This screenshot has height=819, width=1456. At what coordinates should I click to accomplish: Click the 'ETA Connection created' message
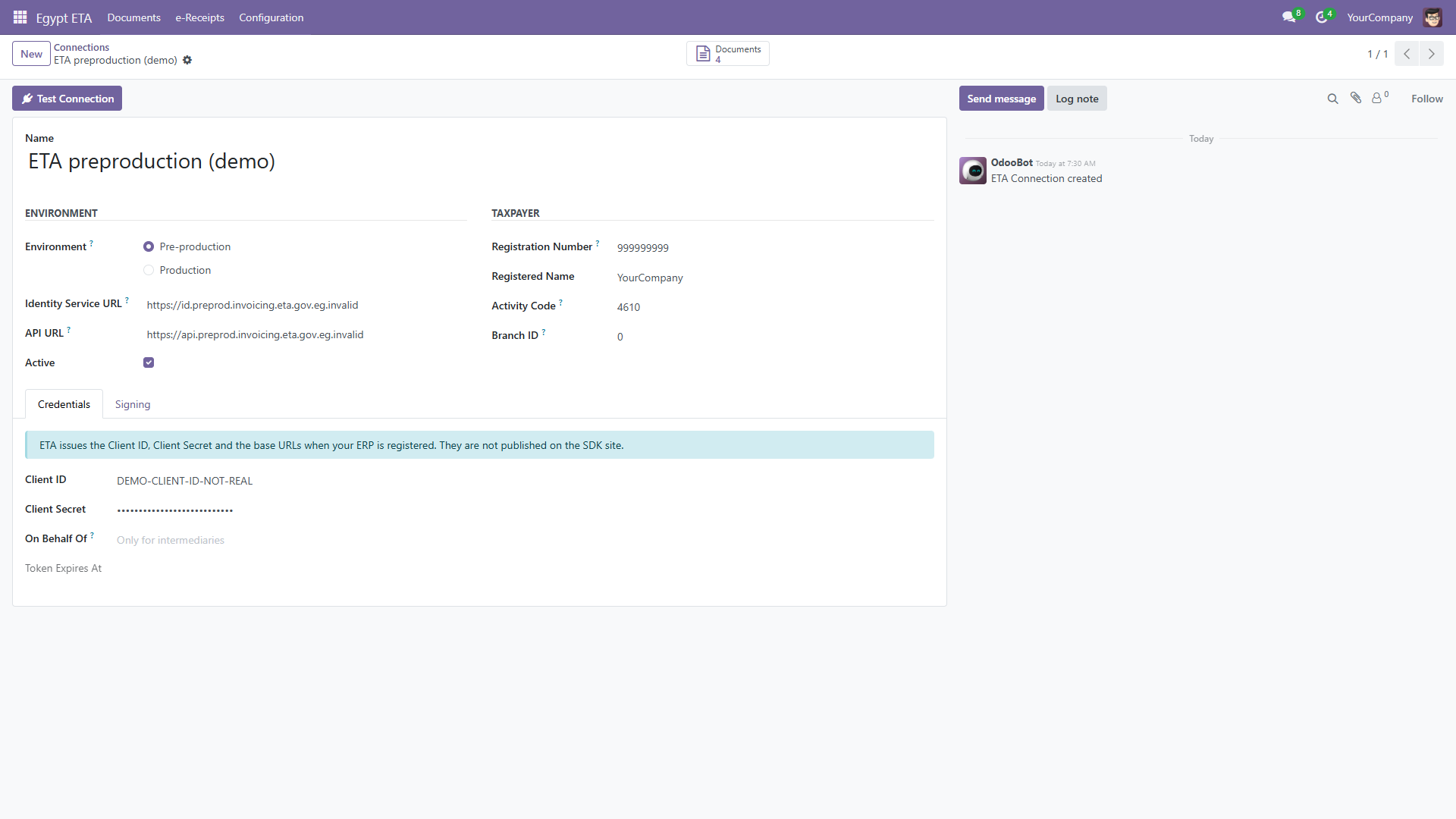point(1046,178)
